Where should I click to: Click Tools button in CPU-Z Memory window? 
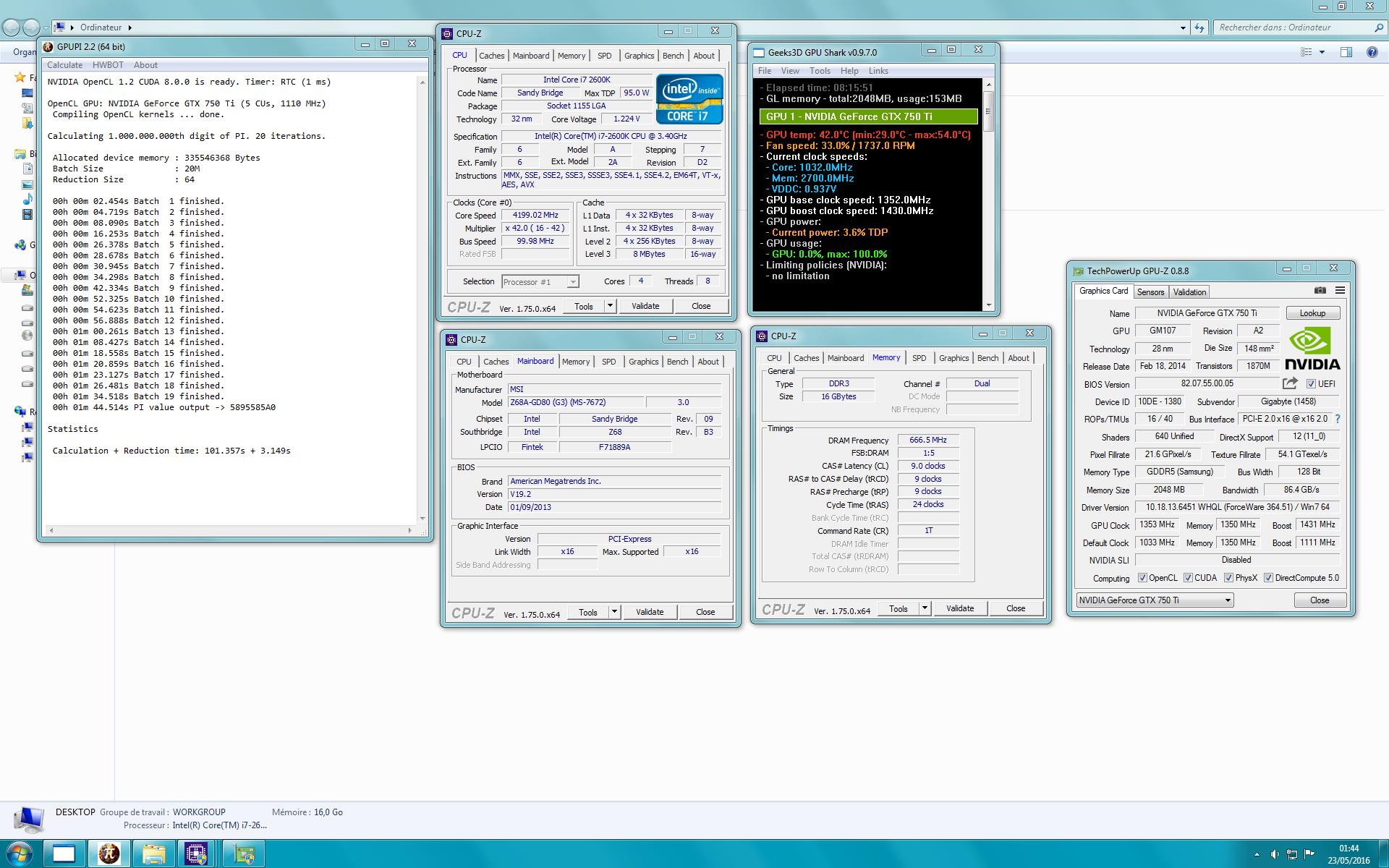(899, 608)
